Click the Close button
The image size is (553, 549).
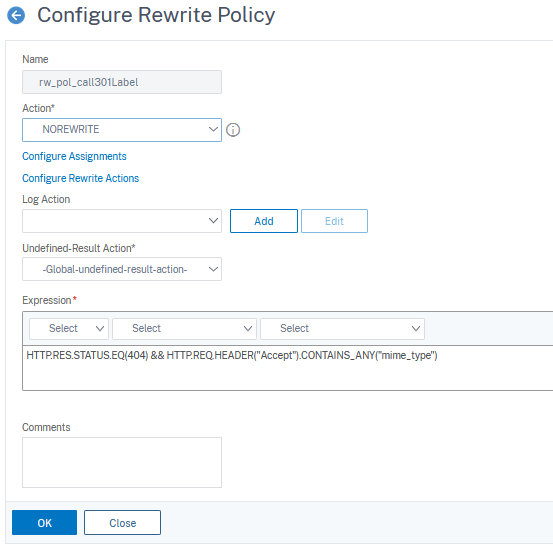122,523
